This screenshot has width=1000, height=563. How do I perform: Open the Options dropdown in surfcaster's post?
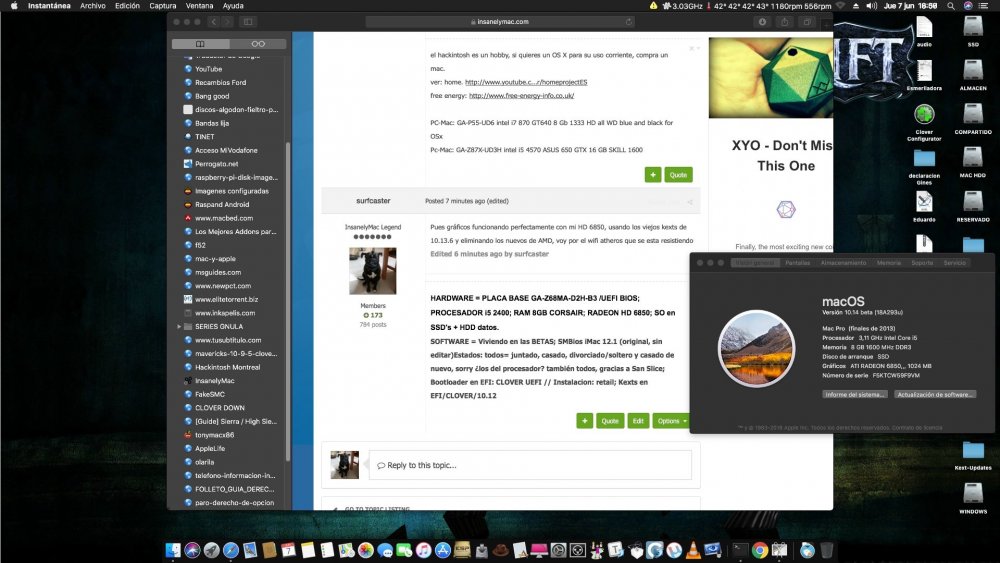672,421
